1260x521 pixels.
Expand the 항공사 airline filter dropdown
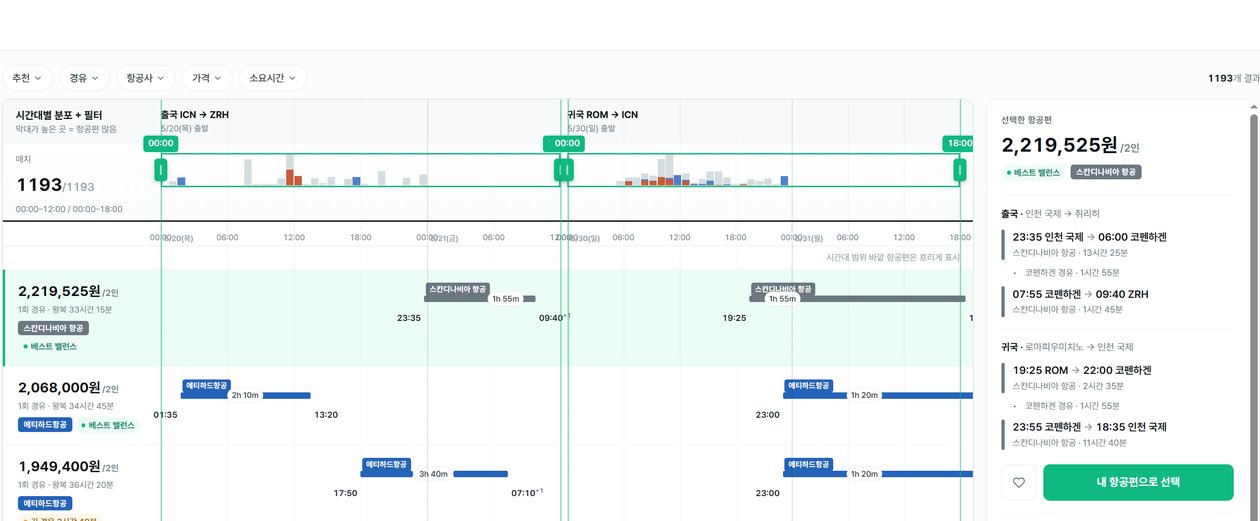[146, 78]
